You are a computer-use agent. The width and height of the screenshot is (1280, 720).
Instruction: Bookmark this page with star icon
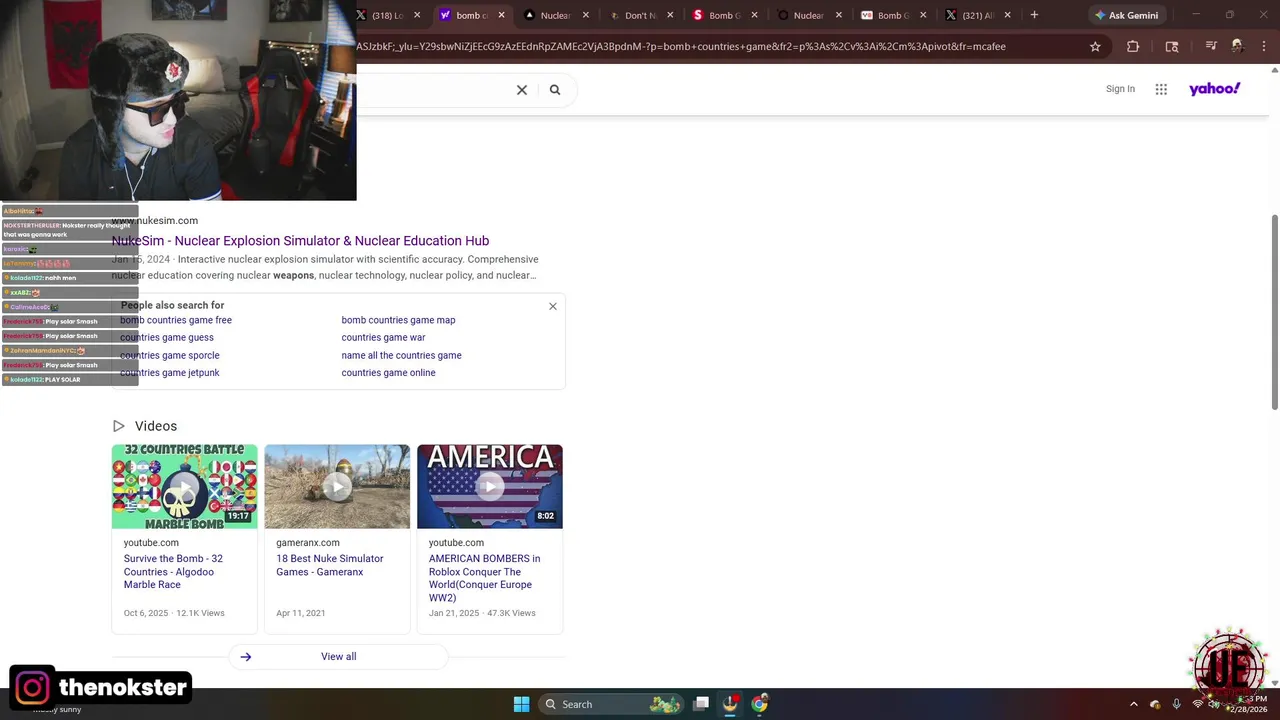[x=1095, y=46]
